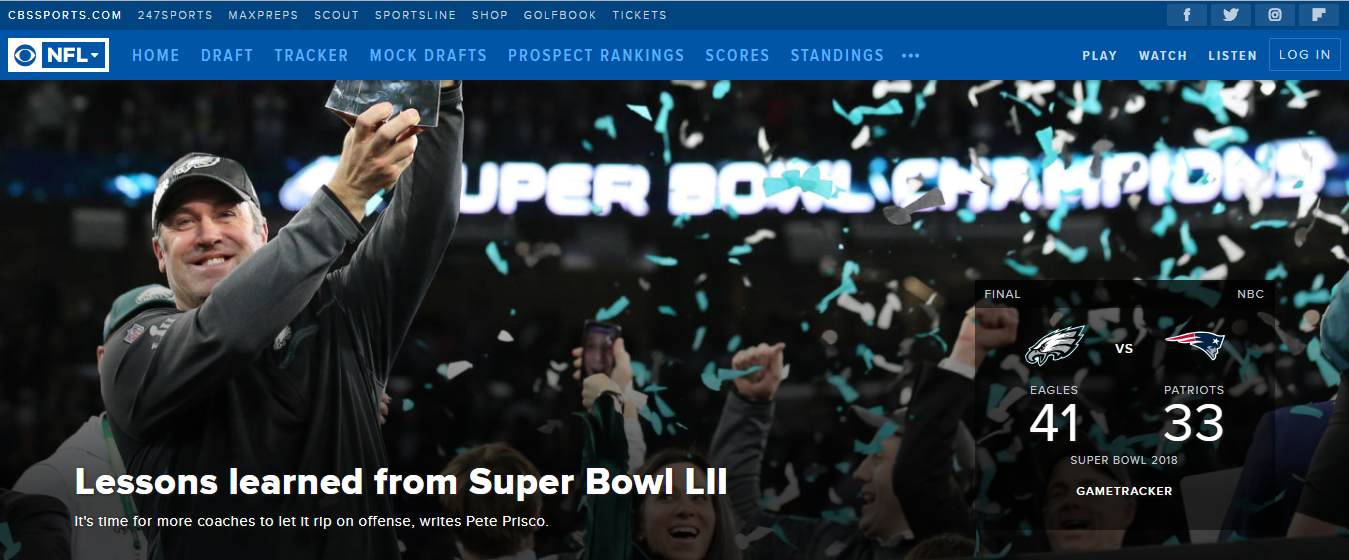The width and height of the screenshot is (1349, 560).
Task: Click the CBS eye NFL logo
Action: click(58, 55)
